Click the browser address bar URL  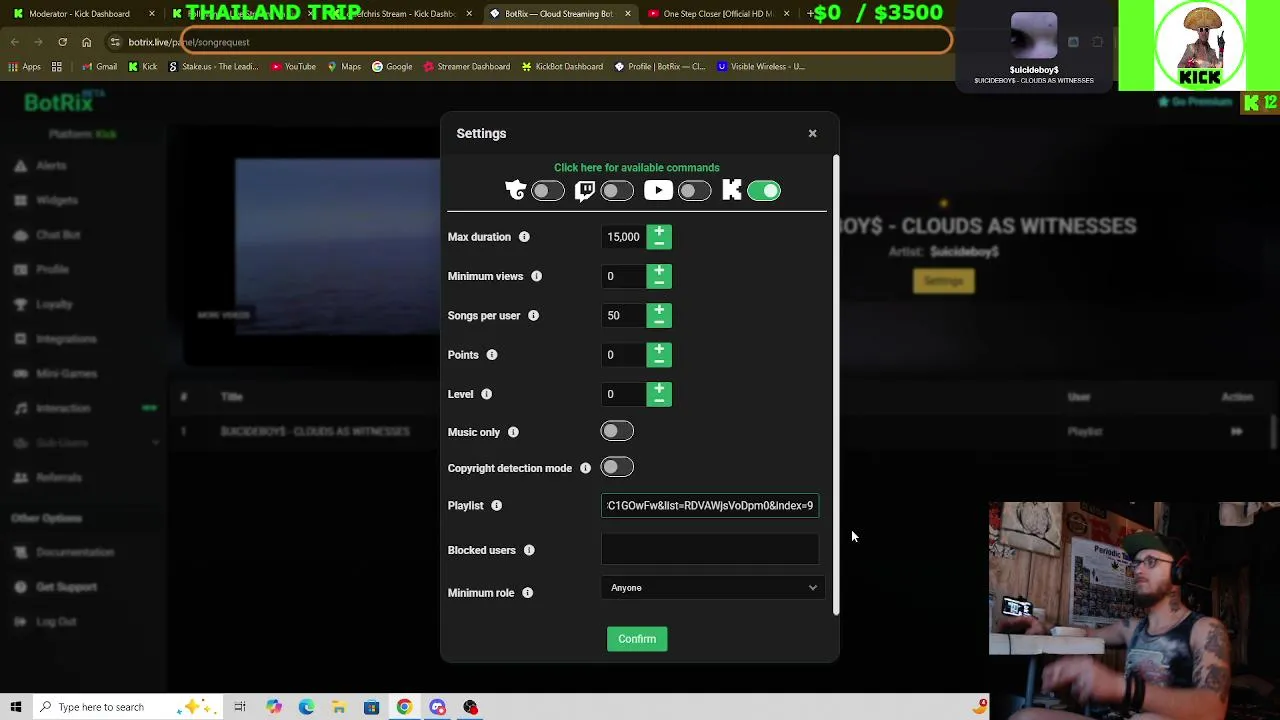pos(189,42)
